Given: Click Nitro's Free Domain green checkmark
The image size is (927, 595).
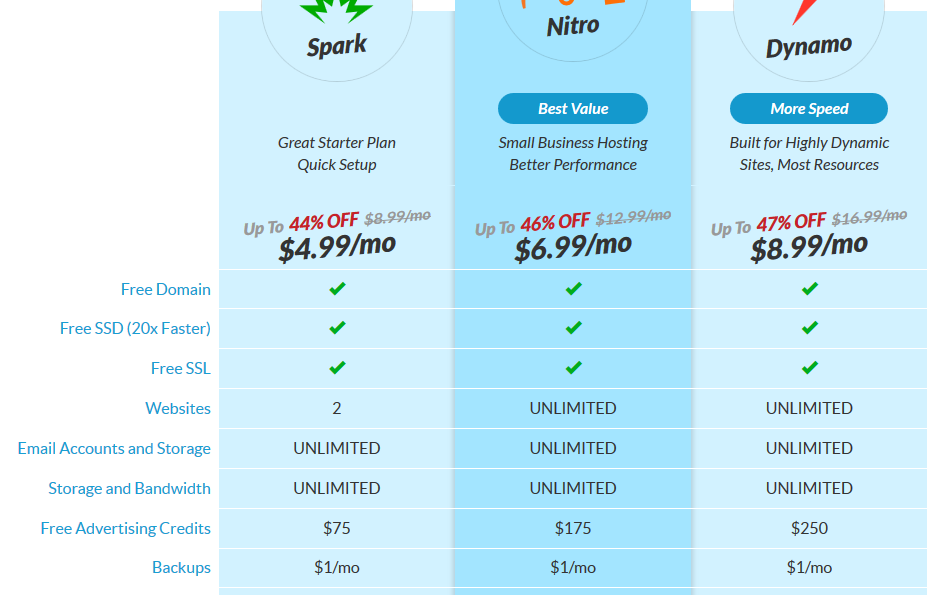Looking at the screenshot, I should tap(573, 289).
